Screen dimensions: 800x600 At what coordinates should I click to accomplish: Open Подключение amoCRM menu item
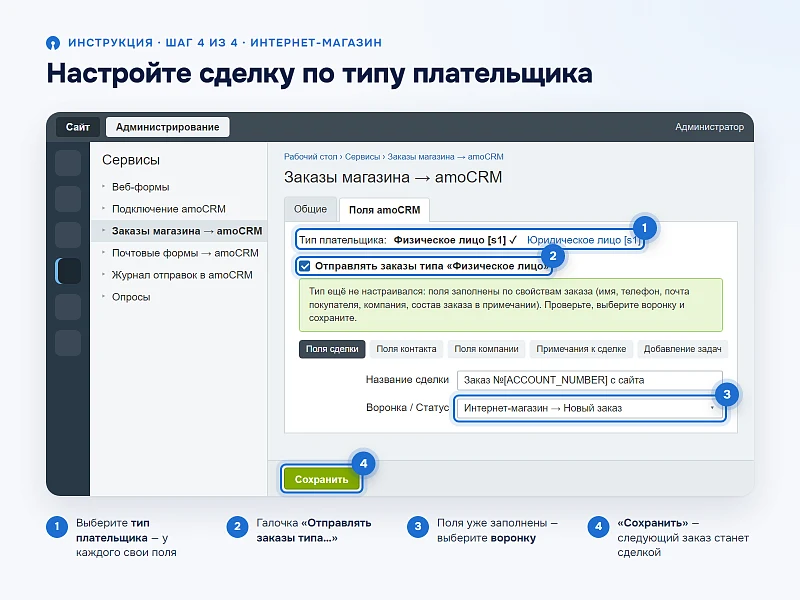[x=168, y=209]
